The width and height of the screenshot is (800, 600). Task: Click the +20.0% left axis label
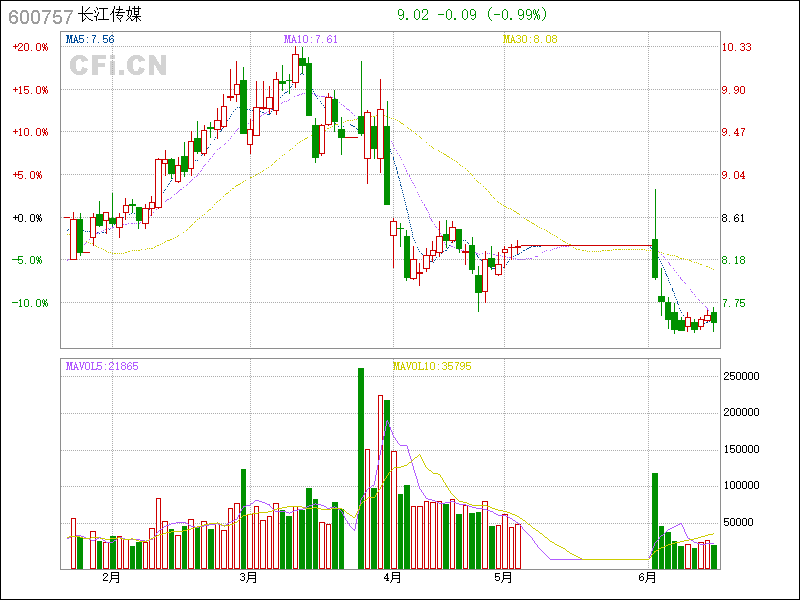point(30,47)
